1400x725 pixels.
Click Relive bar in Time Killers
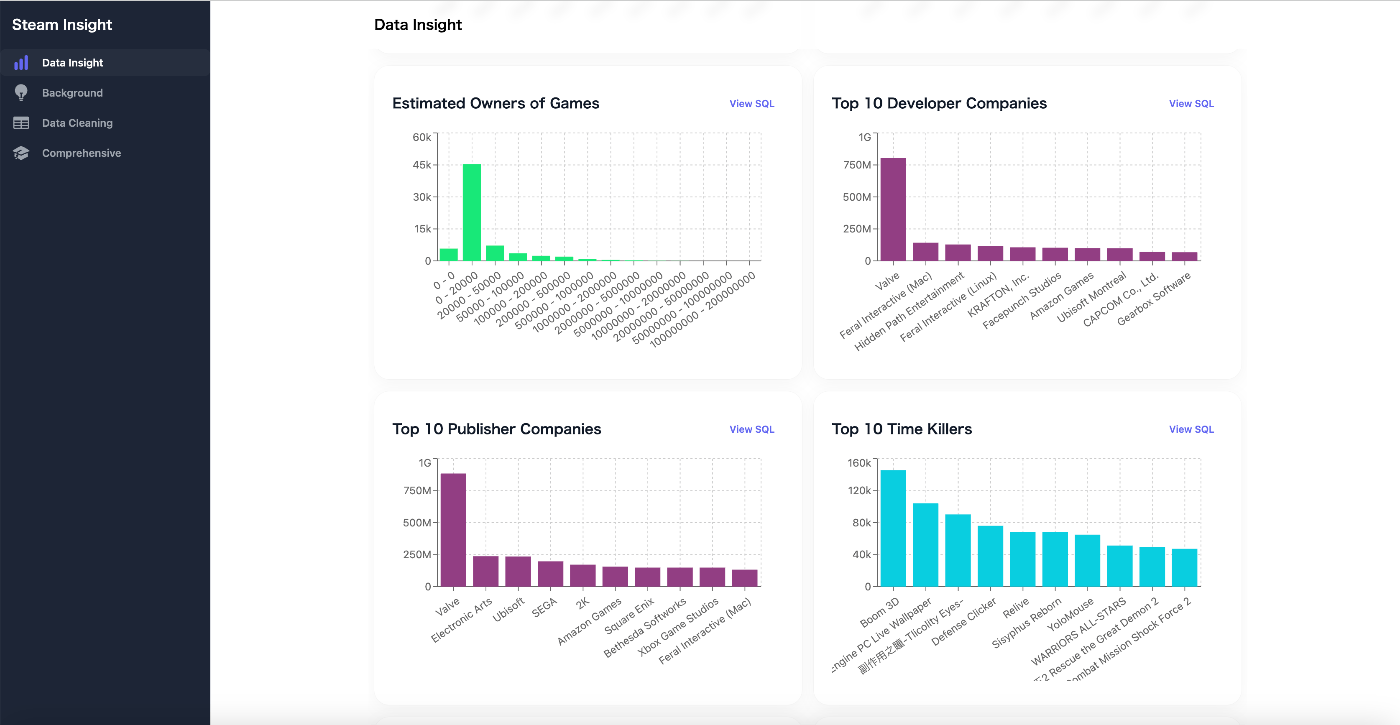(x=1023, y=559)
